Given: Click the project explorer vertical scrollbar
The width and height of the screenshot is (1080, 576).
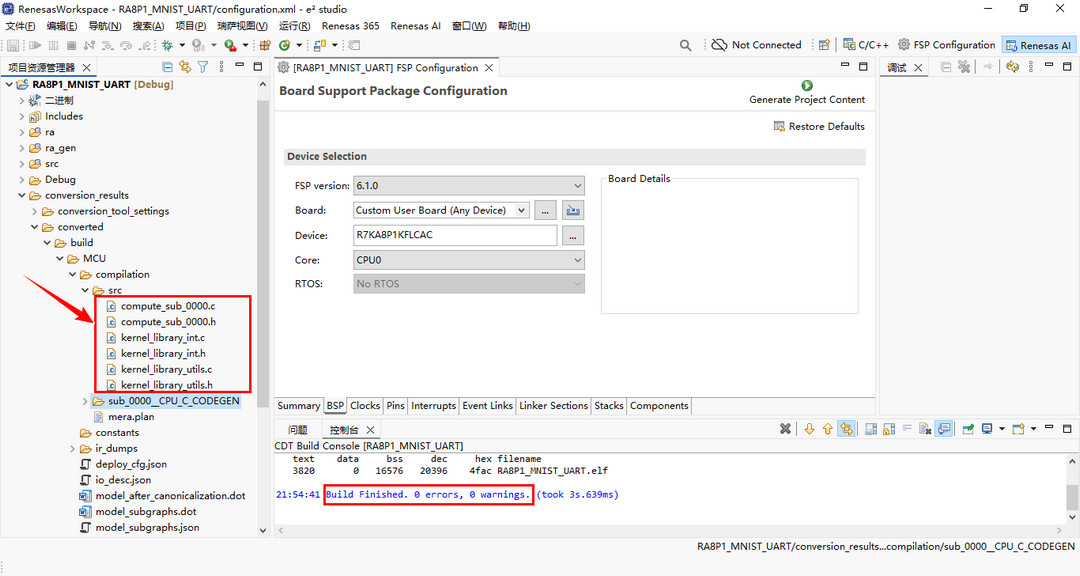Looking at the screenshot, I should tap(262, 255).
